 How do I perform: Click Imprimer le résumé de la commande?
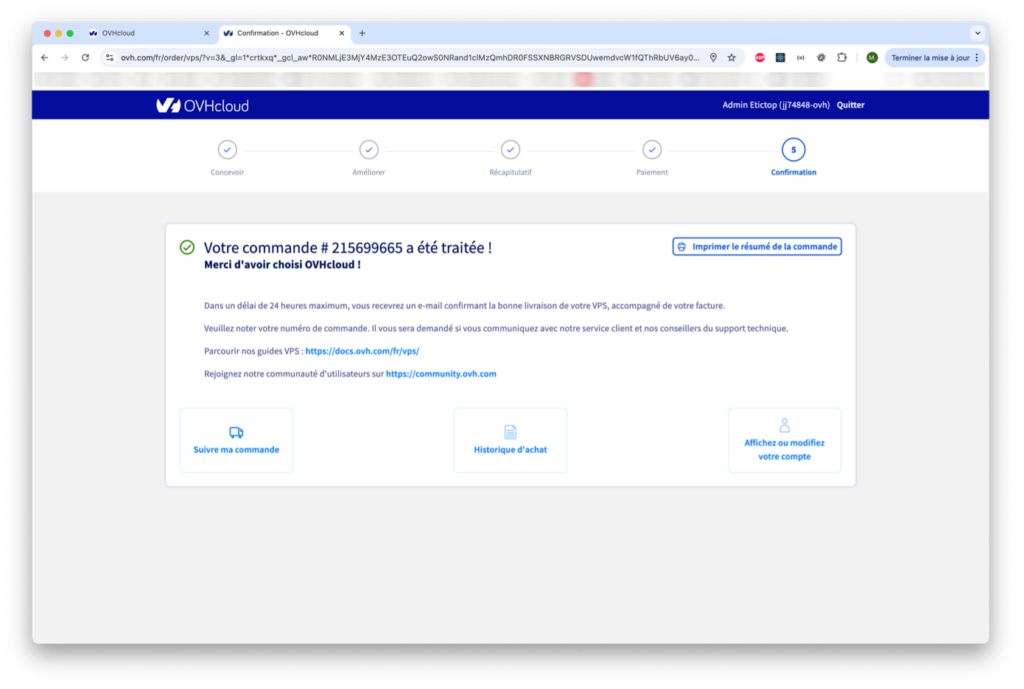pyautogui.click(x=757, y=247)
